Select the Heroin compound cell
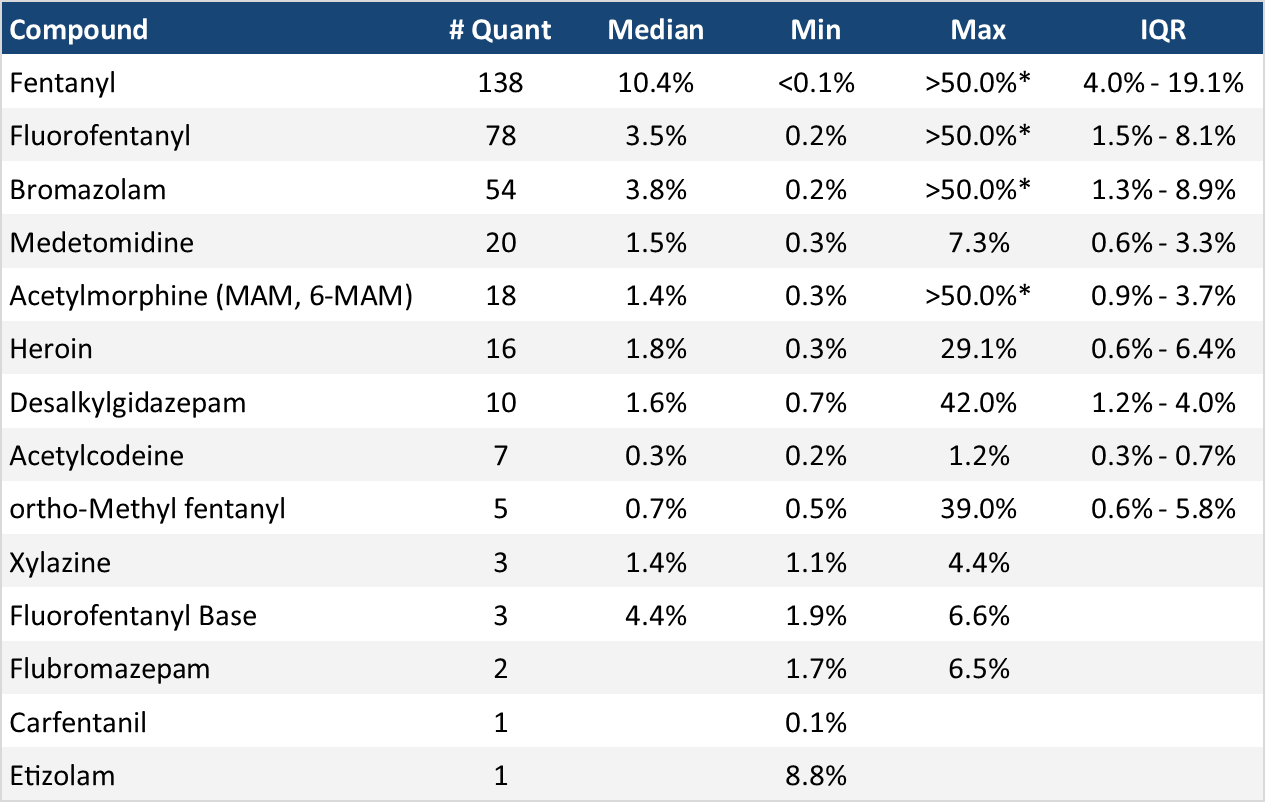 [51, 348]
